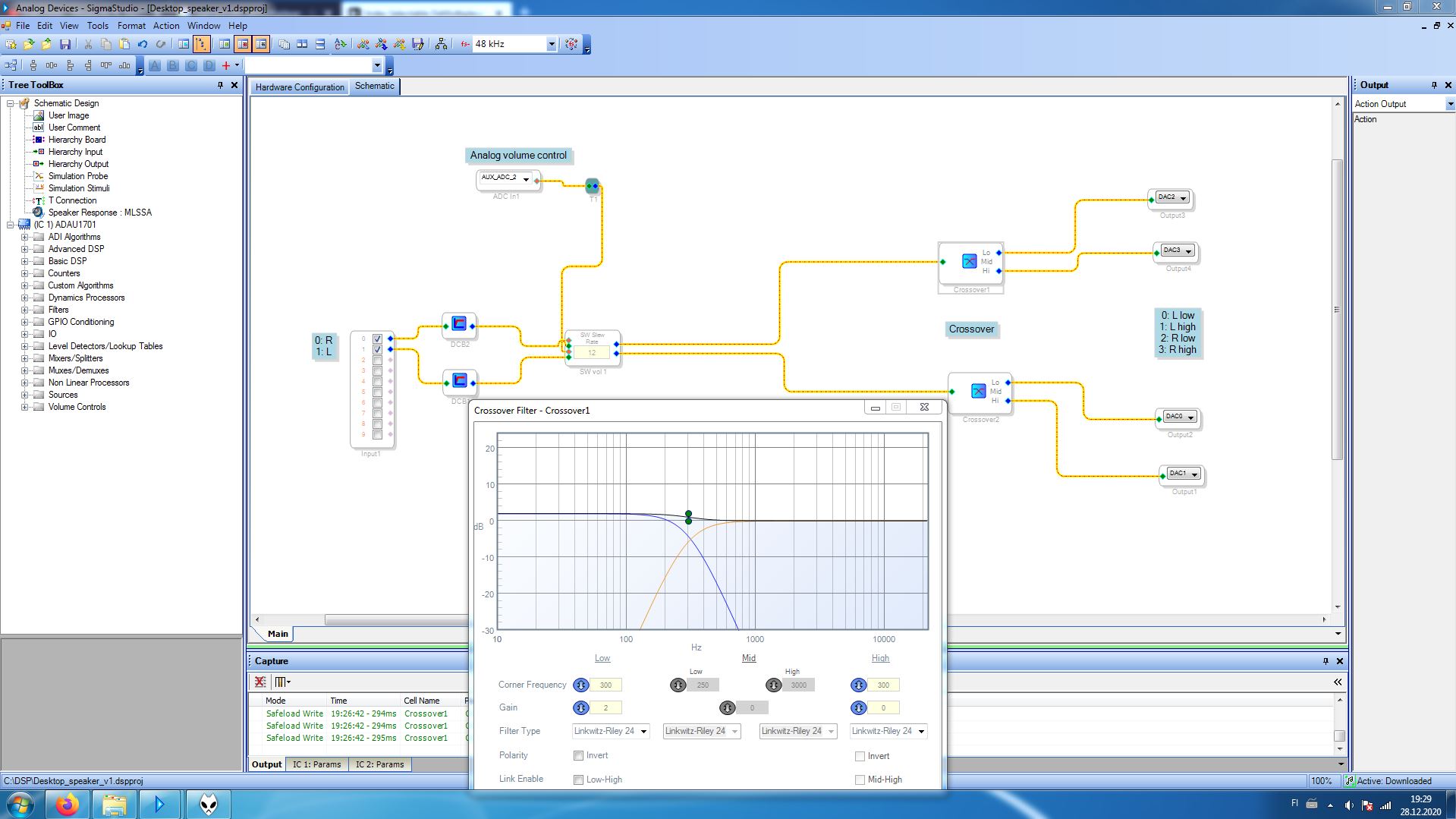This screenshot has width=1456, height=819.
Task: Click the crossover point marker on graph
Action: click(x=688, y=517)
